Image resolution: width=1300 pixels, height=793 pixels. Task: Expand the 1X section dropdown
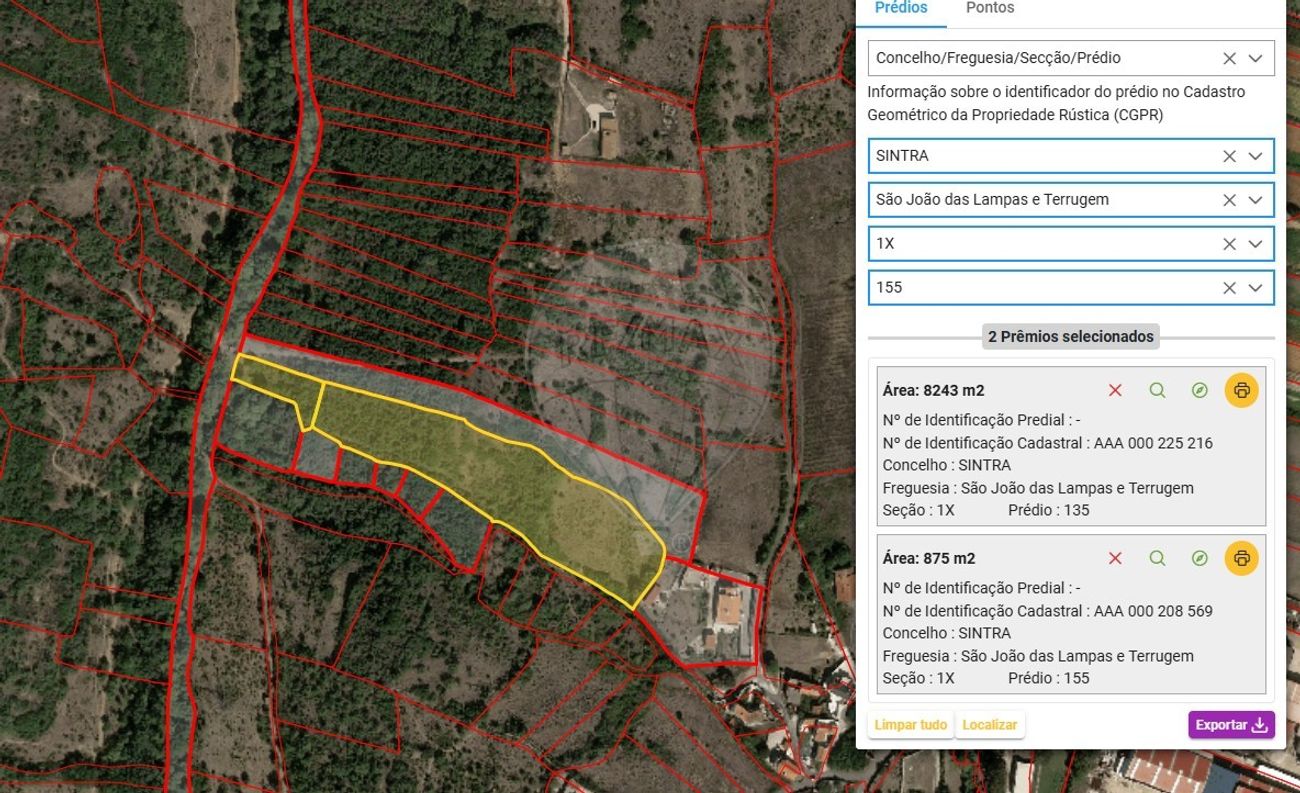[1256, 244]
